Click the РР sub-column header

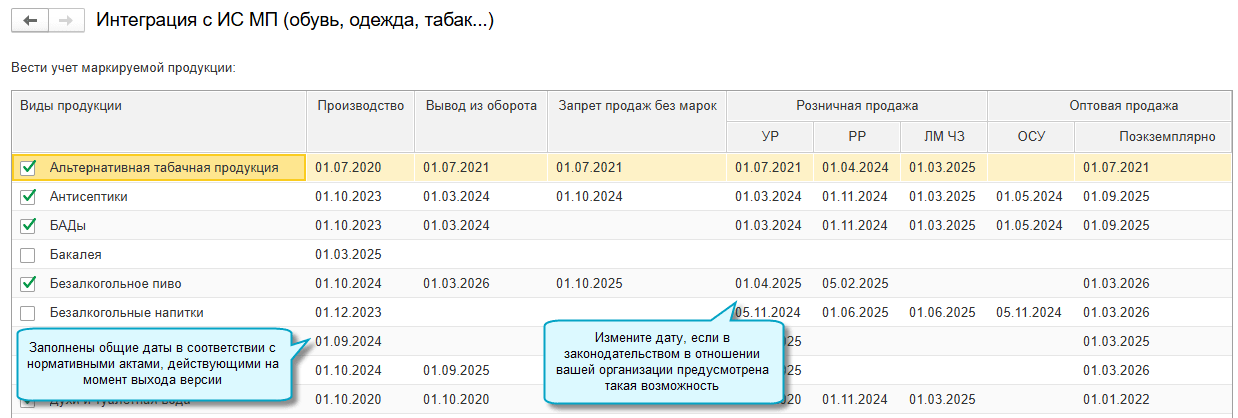pyautogui.click(x=857, y=137)
